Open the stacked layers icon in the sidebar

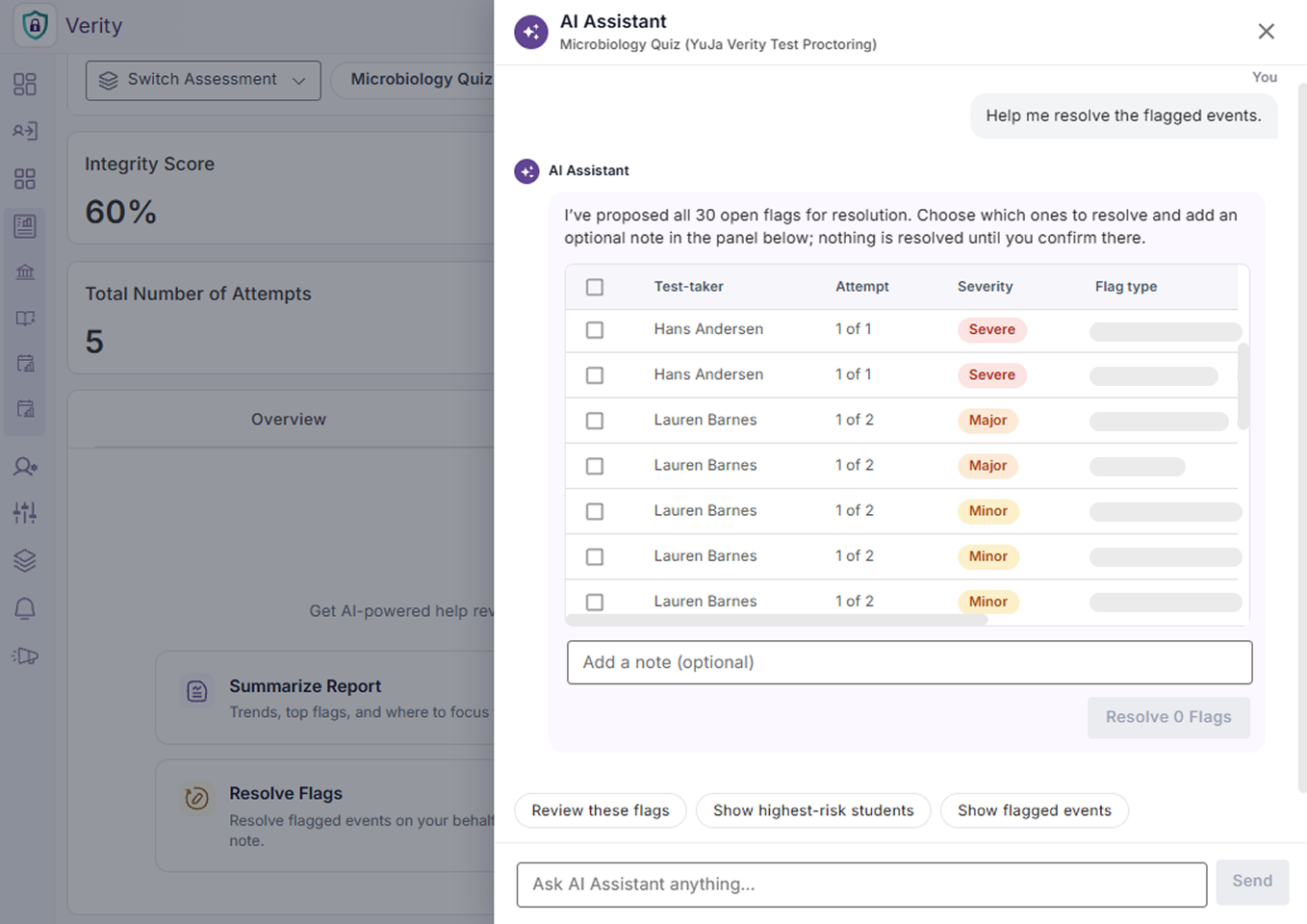tap(25, 560)
